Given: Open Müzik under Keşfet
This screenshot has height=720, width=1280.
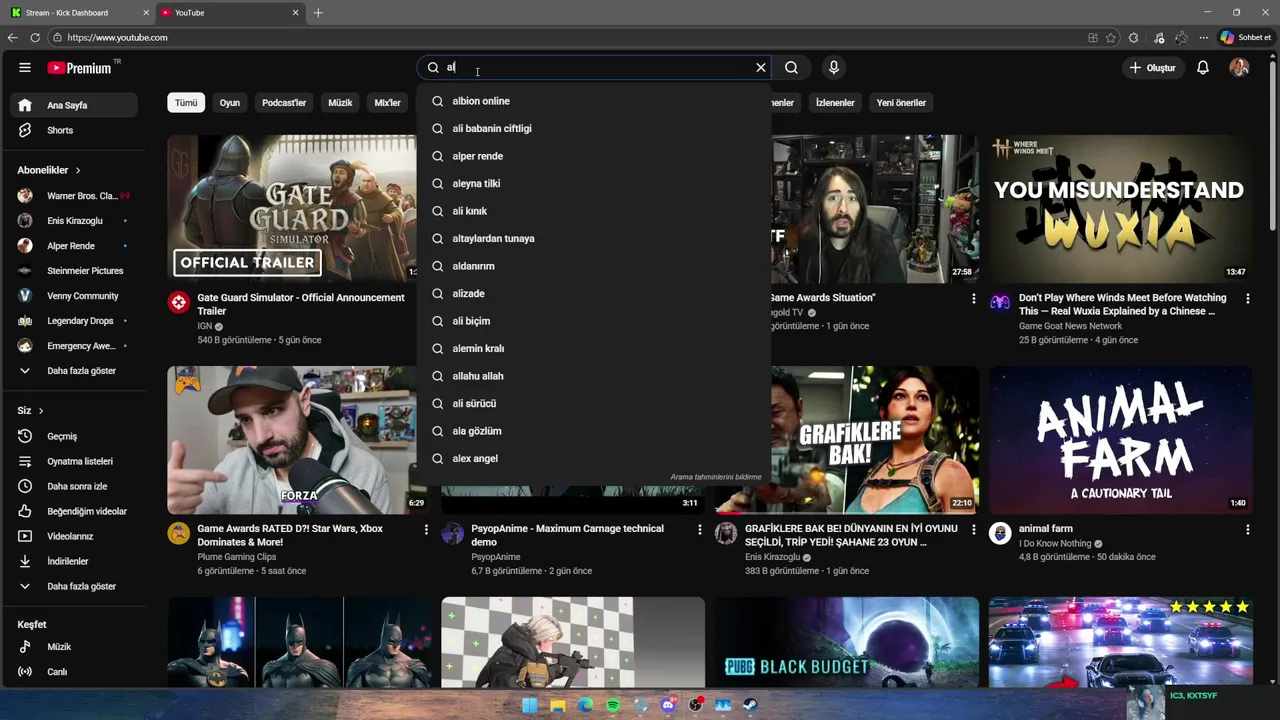Looking at the screenshot, I should [74, 647].
